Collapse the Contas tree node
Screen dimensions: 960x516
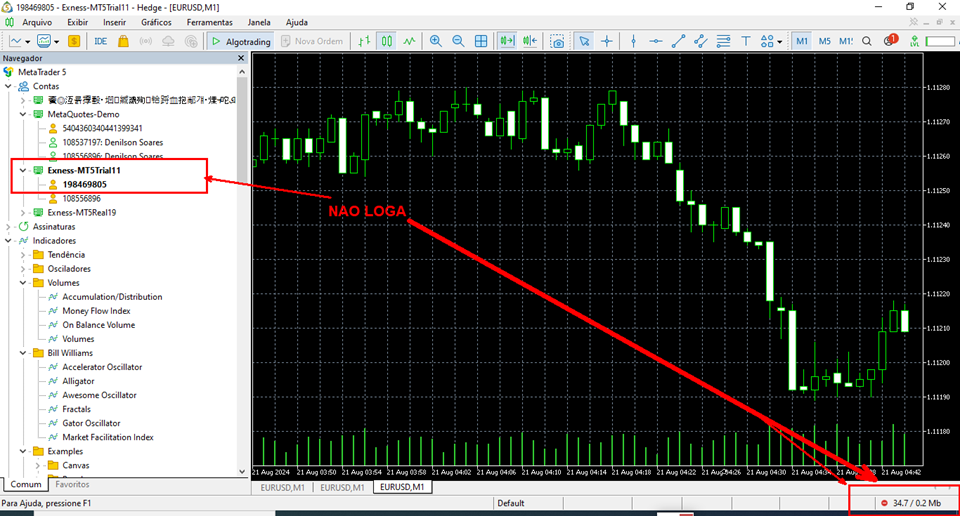click(x=8, y=86)
